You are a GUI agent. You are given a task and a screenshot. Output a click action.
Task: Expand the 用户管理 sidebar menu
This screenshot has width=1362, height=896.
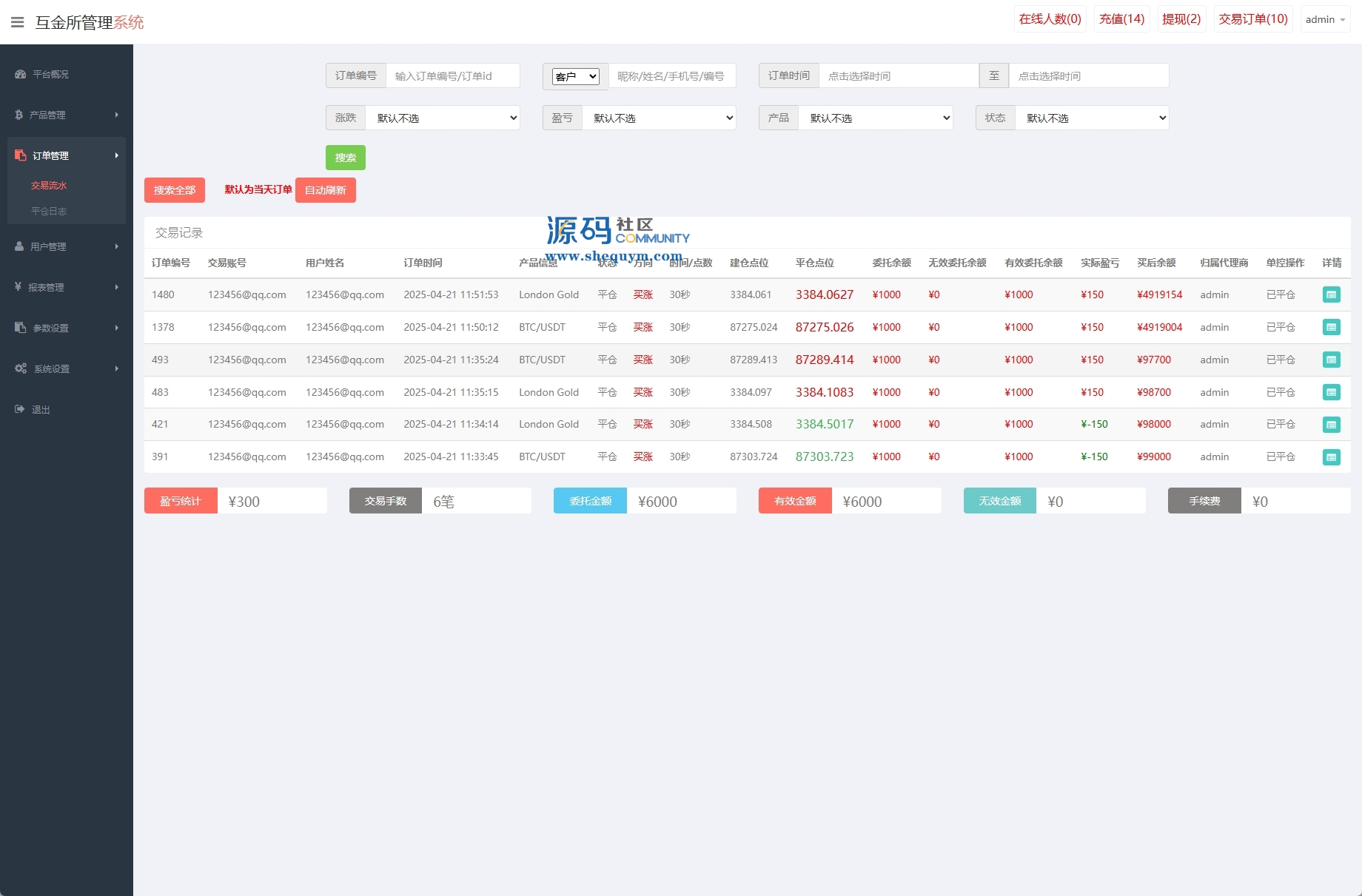67,246
